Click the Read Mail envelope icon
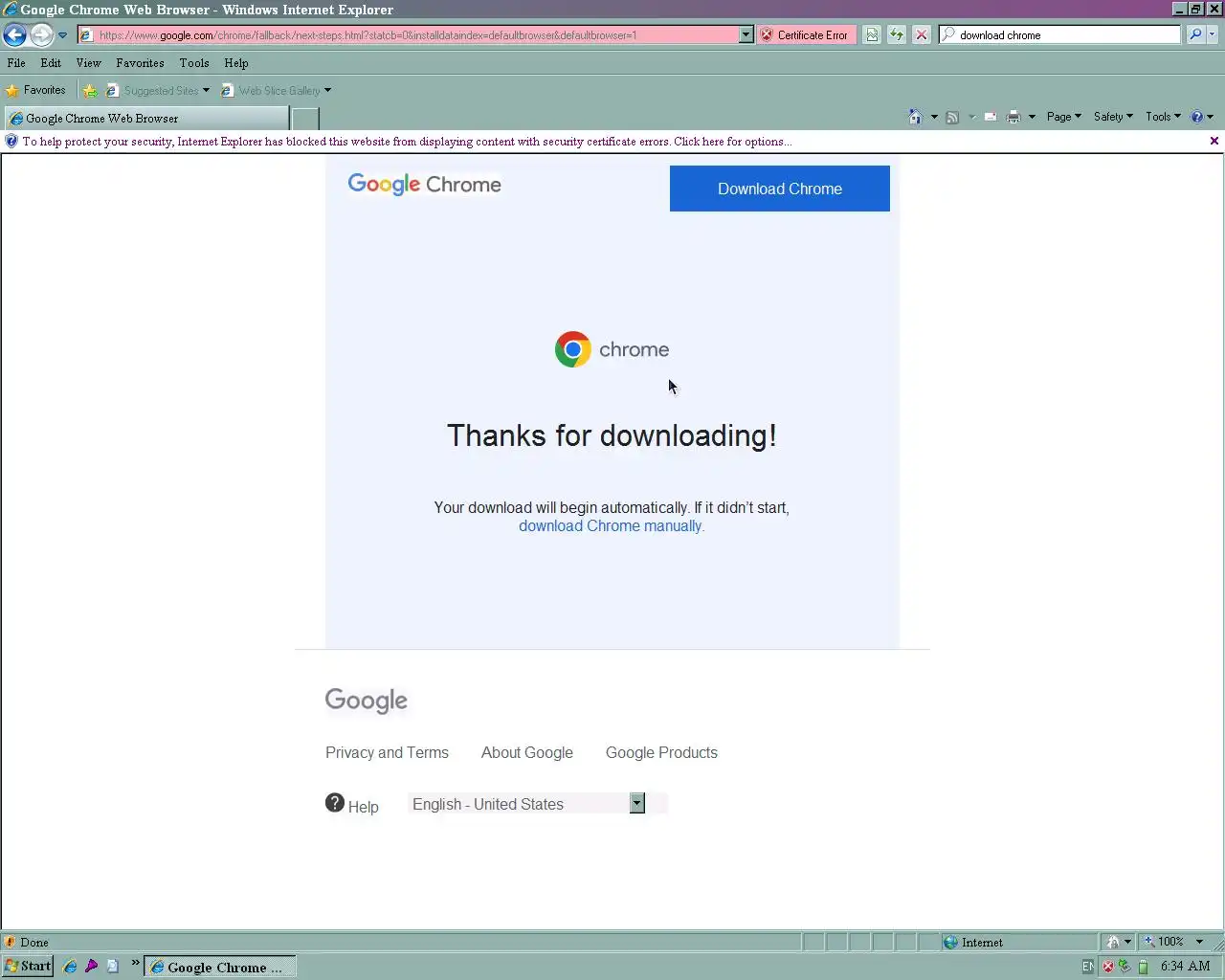The height and width of the screenshot is (980, 1225). 991,117
